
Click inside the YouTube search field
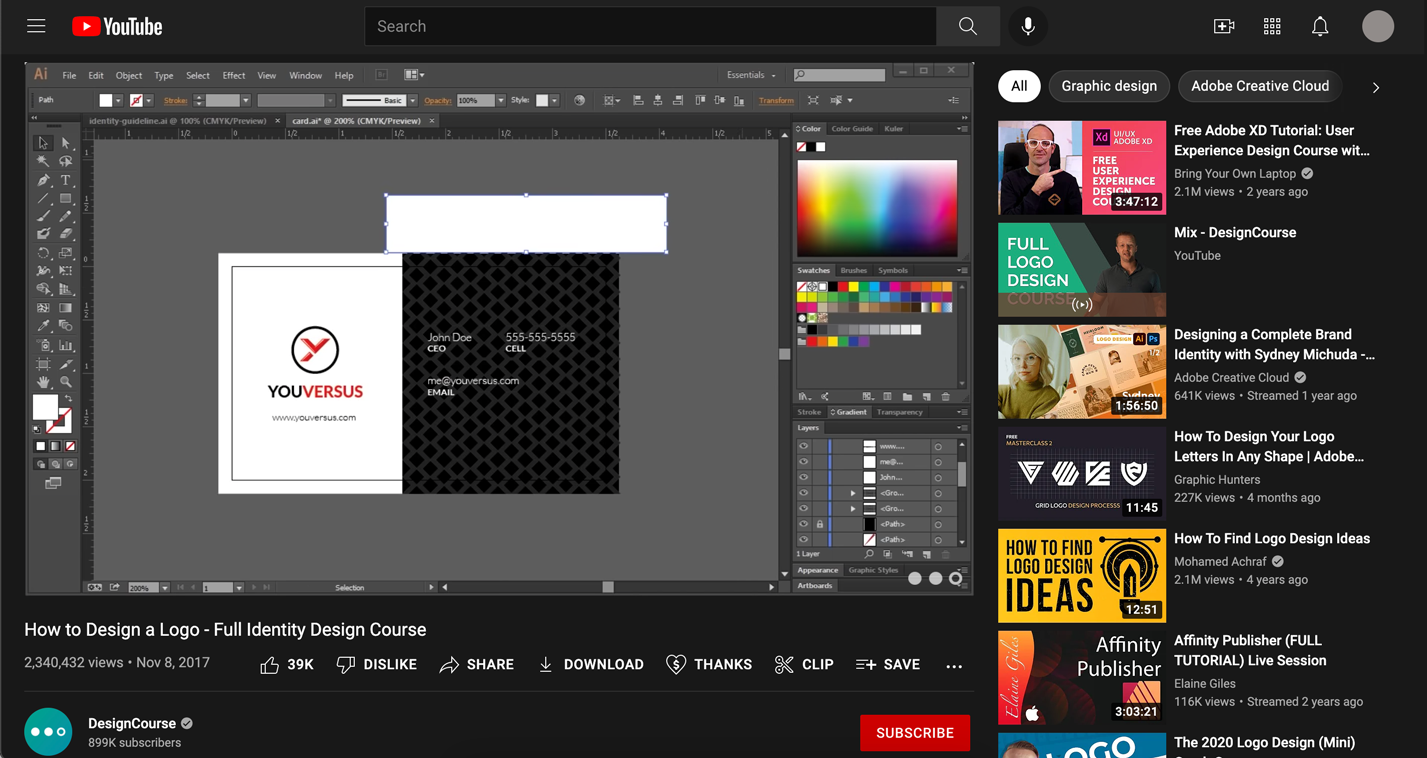pos(651,27)
